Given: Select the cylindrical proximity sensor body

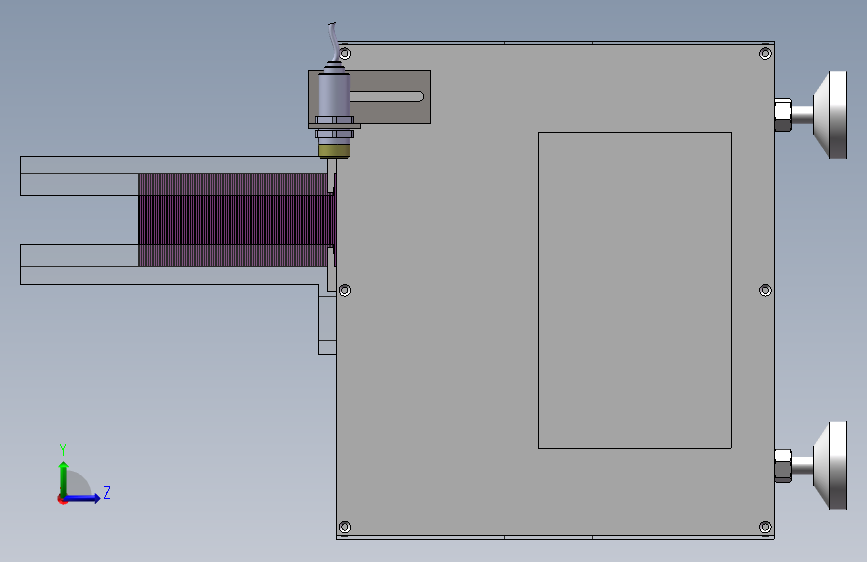Looking at the screenshot, I should pyautogui.click(x=333, y=95).
